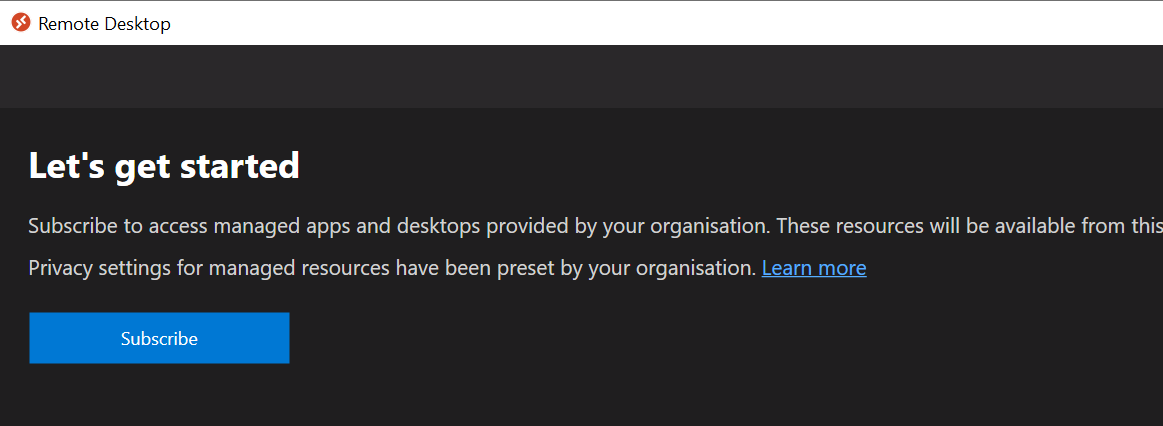Screen dimensions: 1163x426
Task: Click blank dark area below the Subscribe button
Action: coord(159,397)
